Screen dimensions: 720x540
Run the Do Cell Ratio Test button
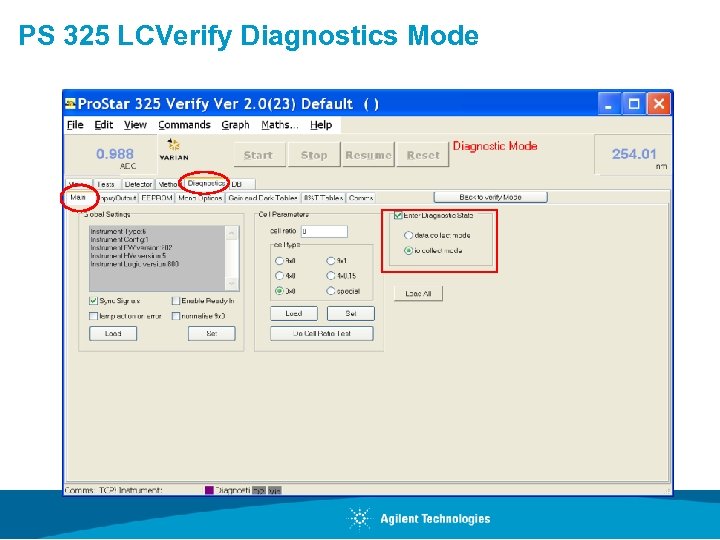click(321, 333)
